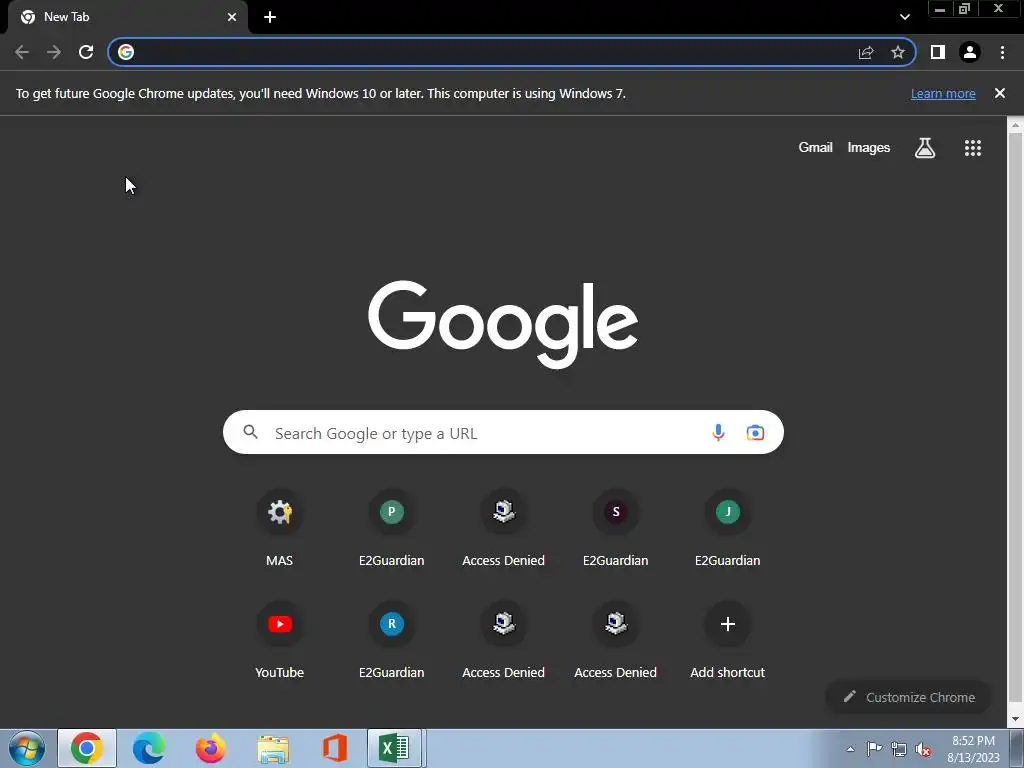Click the muted volume tray icon

pyautogui.click(x=923, y=749)
